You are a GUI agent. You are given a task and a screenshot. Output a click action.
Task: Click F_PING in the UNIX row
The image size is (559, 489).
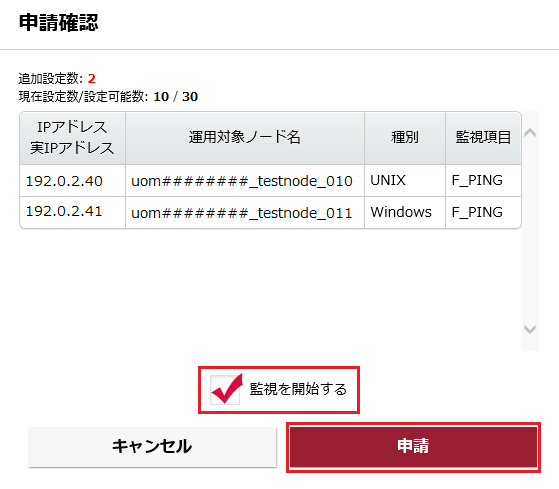click(x=477, y=180)
